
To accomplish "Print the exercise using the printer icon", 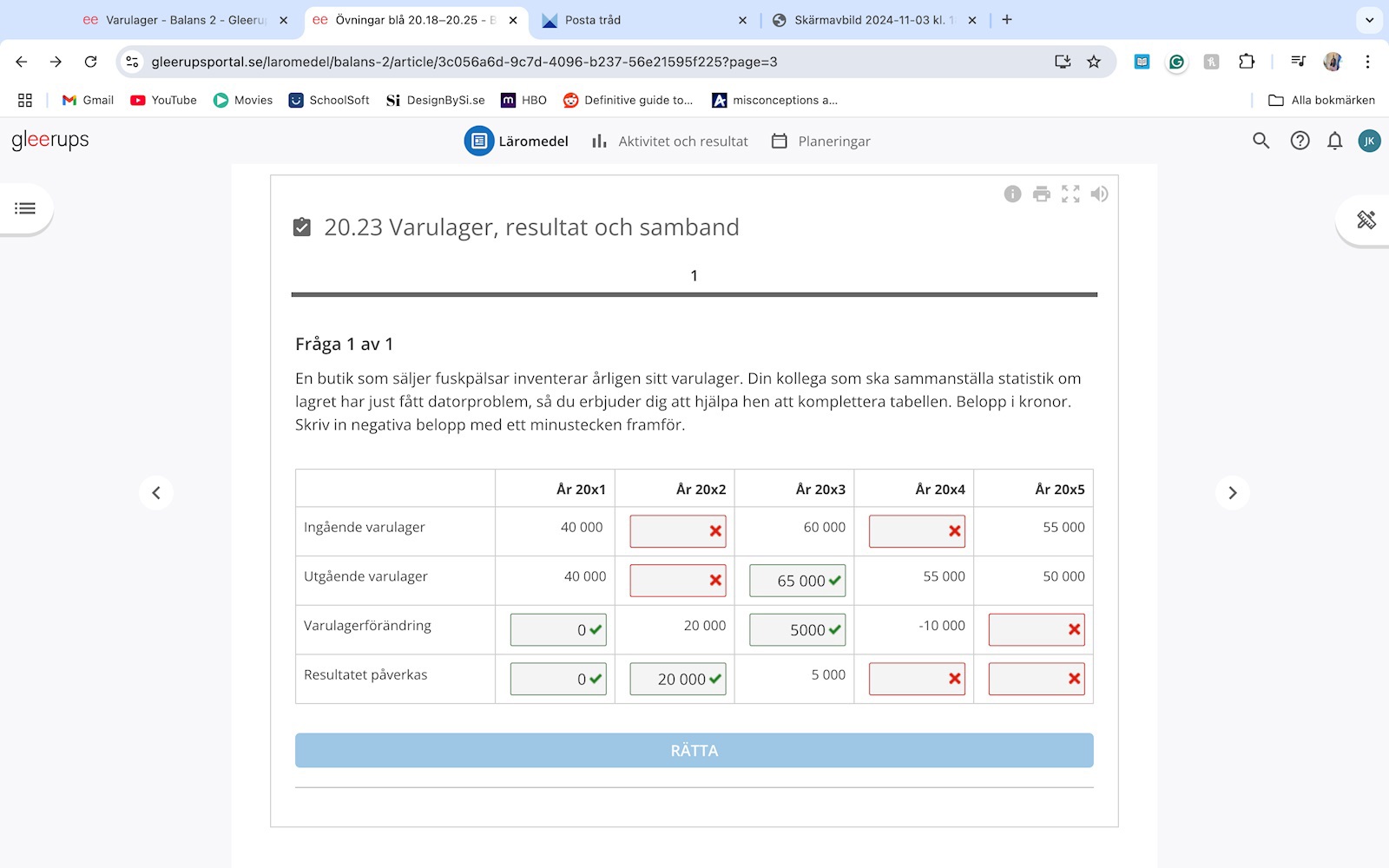I will click(x=1041, y=194).
